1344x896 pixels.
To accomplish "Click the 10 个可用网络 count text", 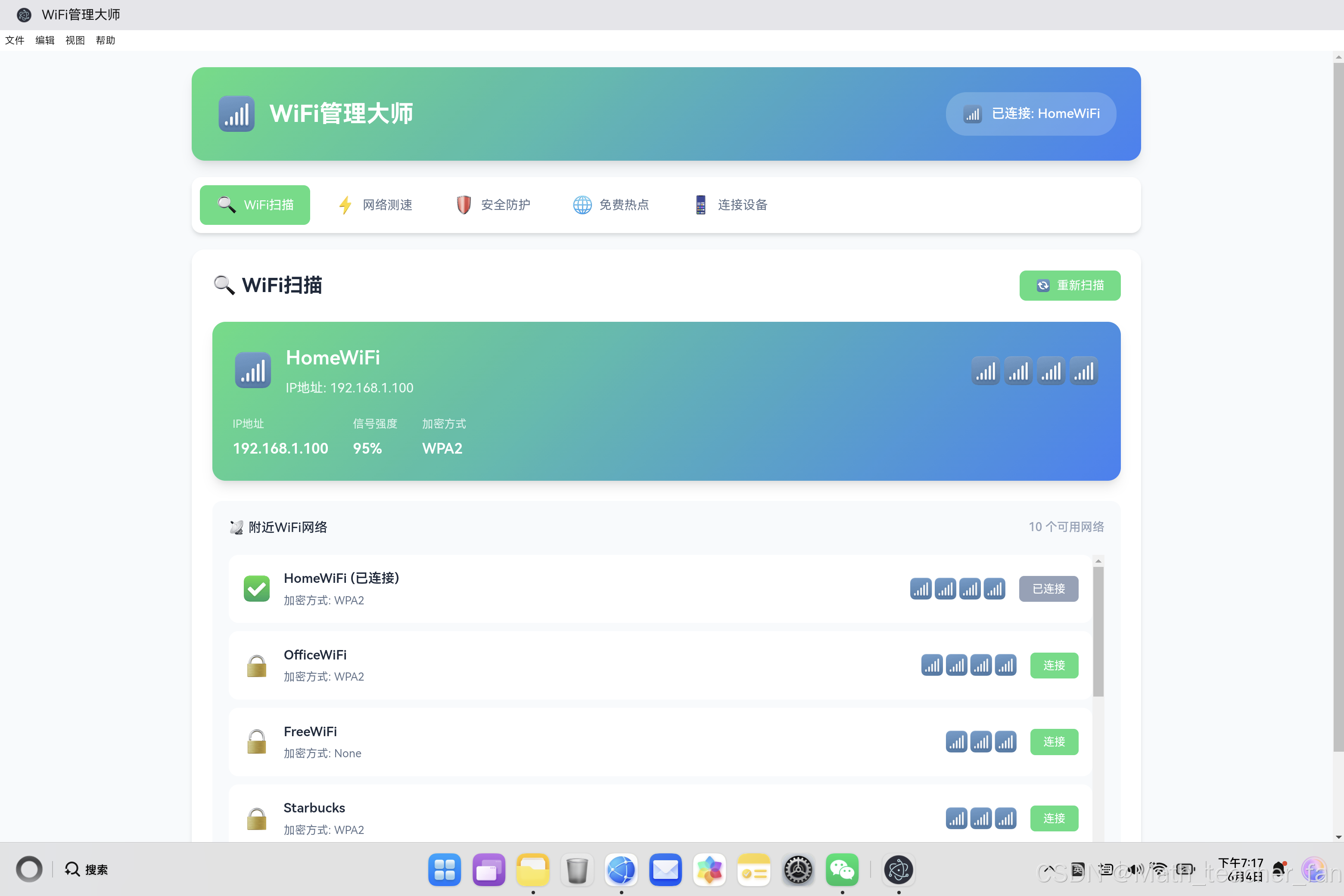I will coord(1066,527).
